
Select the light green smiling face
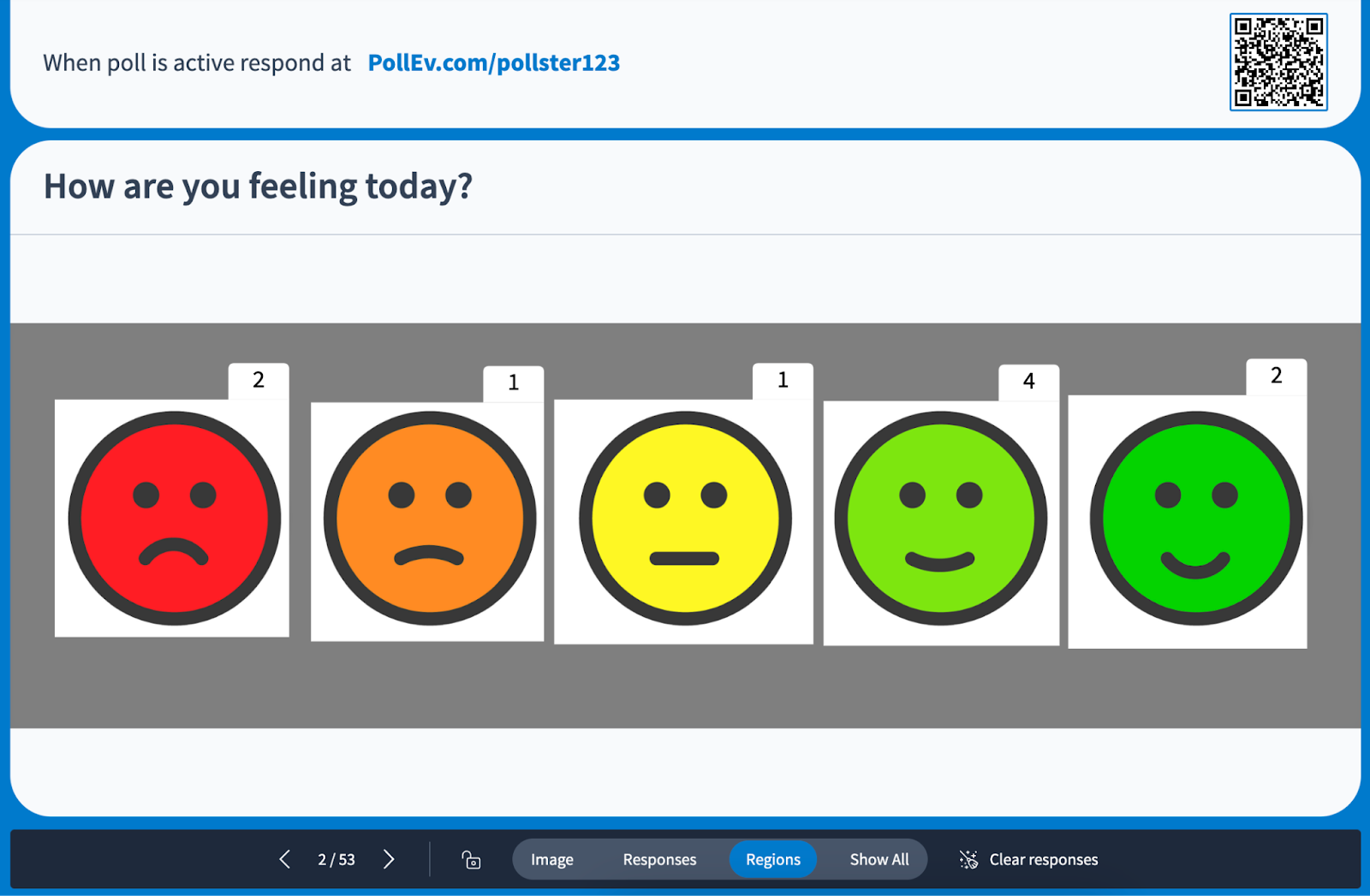[938, 516]
